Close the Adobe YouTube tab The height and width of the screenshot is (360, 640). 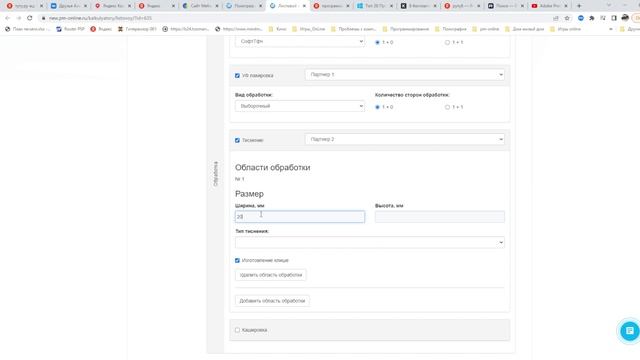[x=566, y=6]
